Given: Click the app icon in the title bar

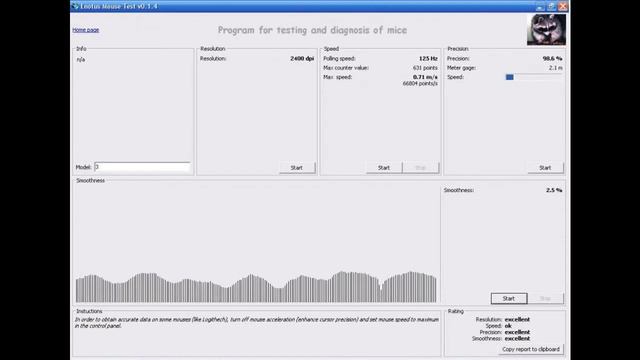Looking at the screenshot, I should (x=75, y=6).
